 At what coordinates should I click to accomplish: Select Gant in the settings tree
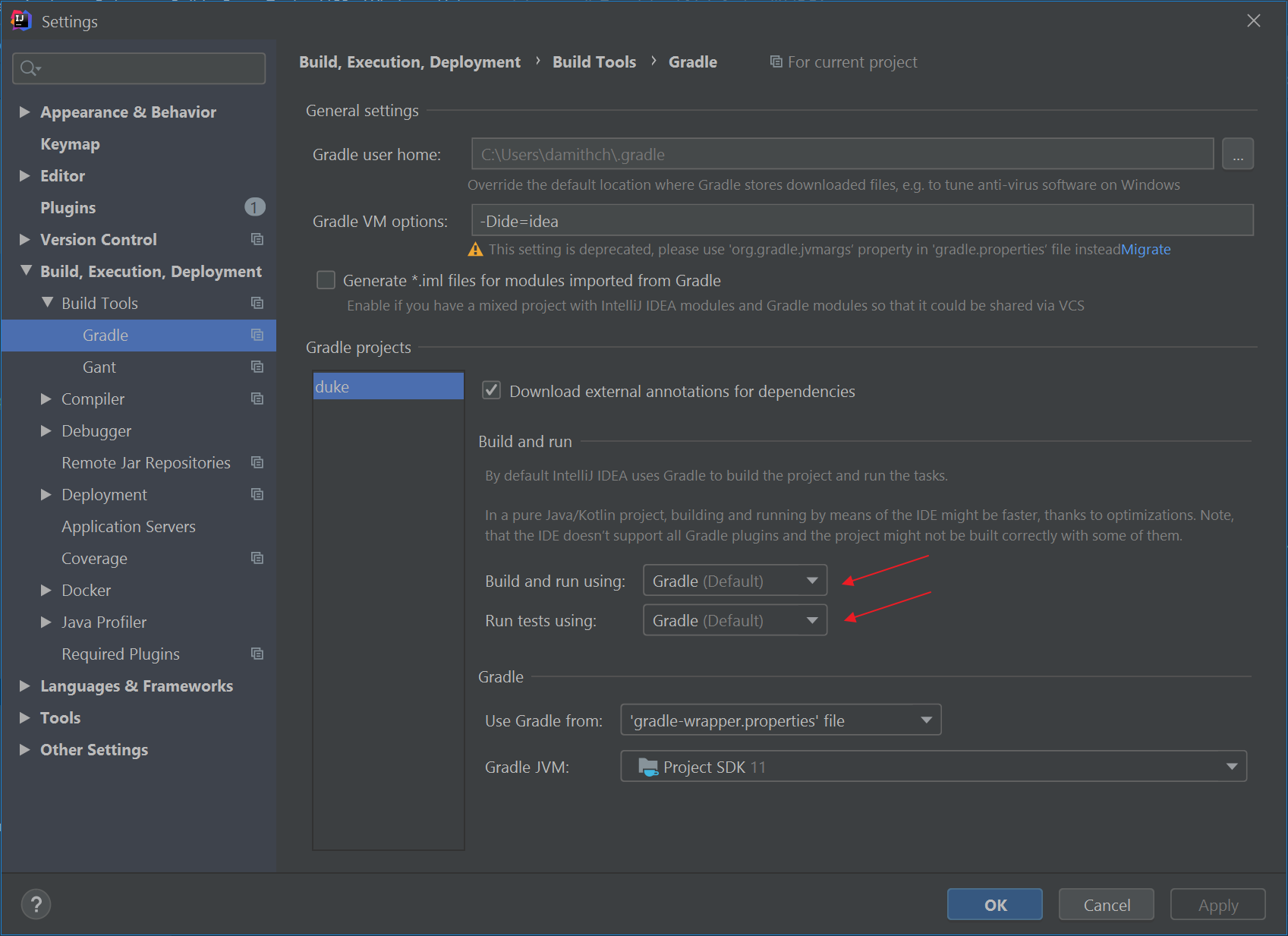(x=99, y=367)
